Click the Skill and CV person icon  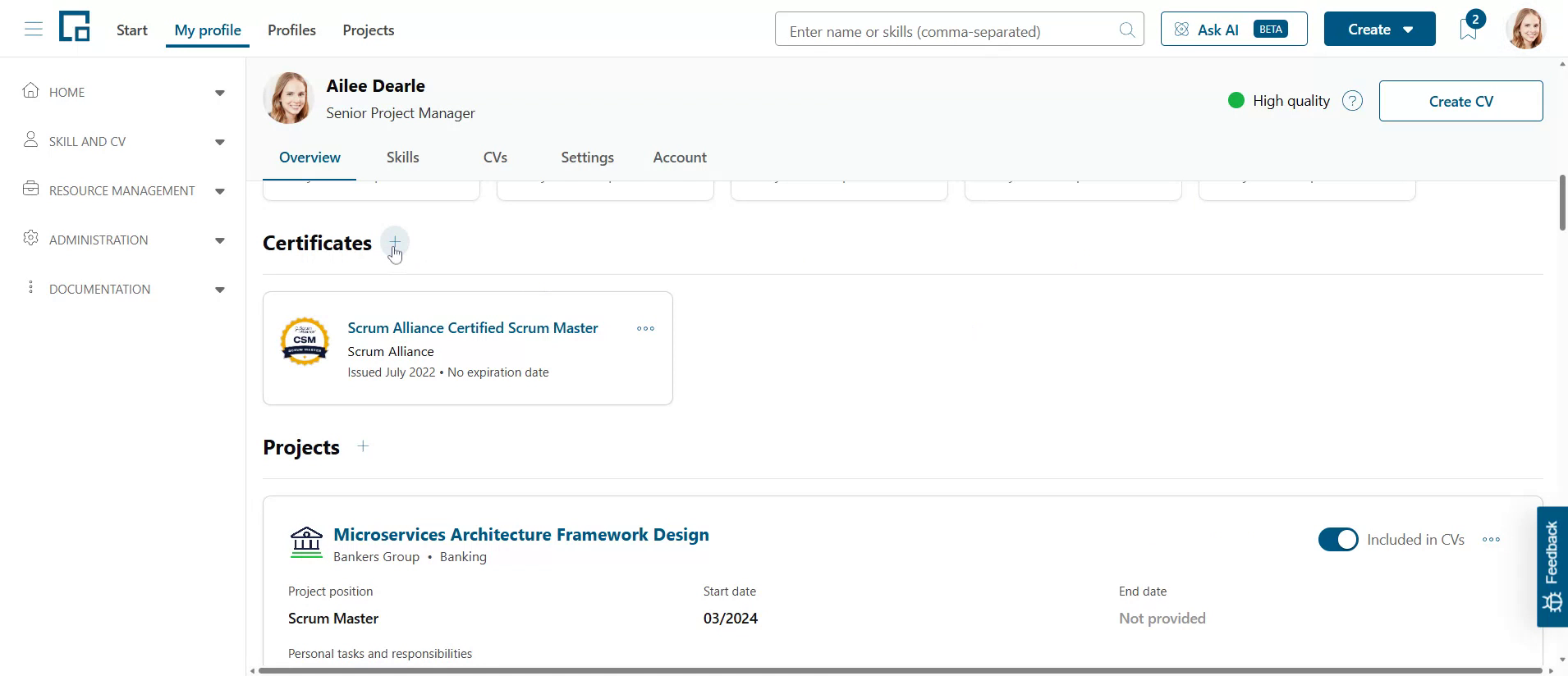click(31, 139)
